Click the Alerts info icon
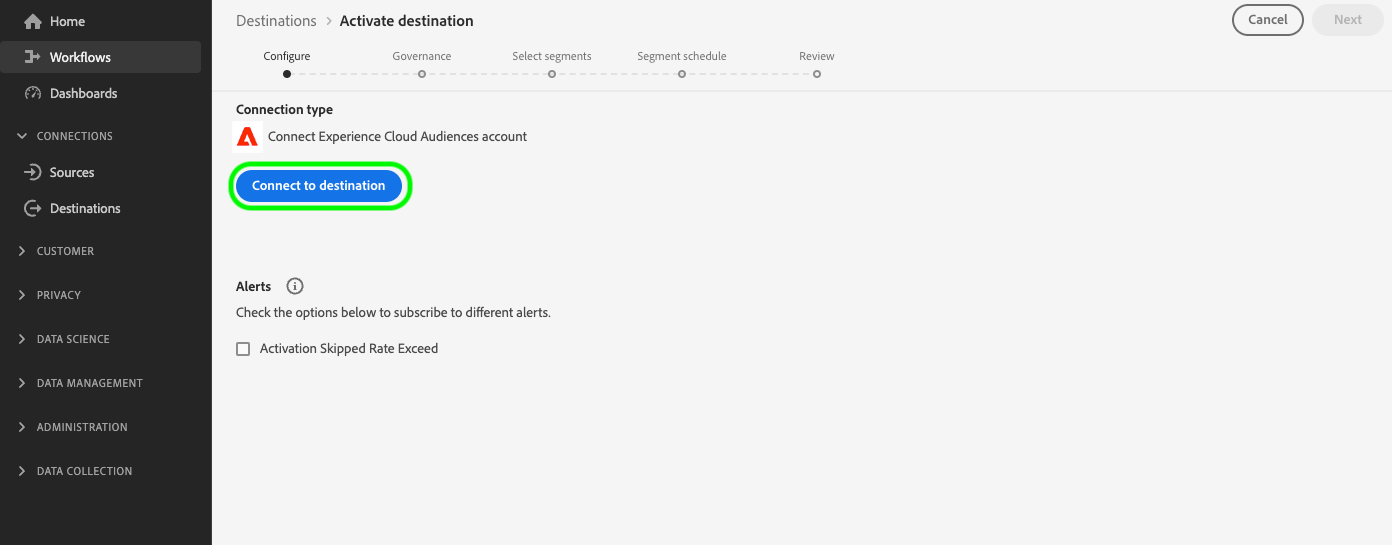 (295, 286)
